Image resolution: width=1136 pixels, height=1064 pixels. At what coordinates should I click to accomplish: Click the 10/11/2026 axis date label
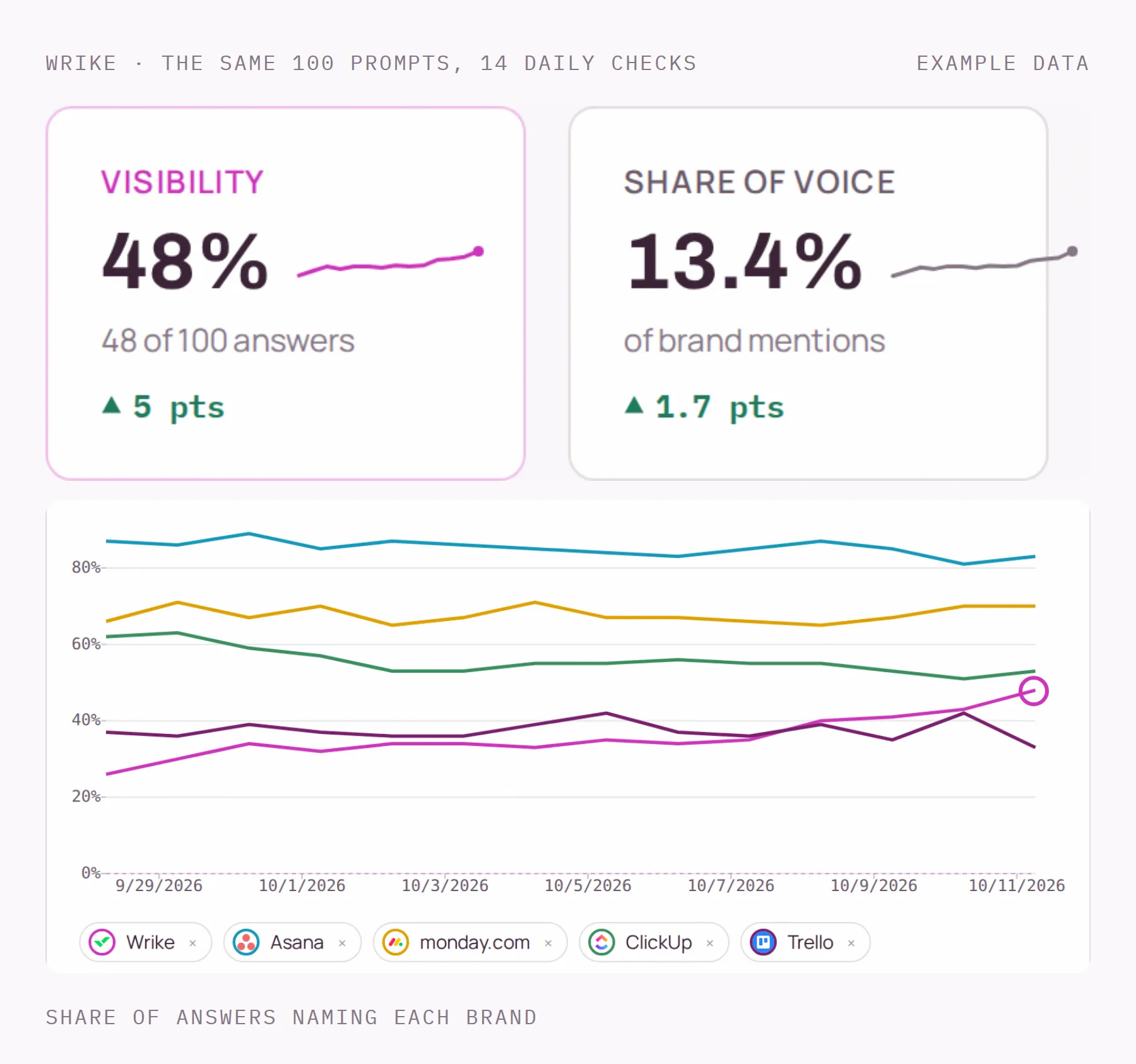point(1017,885)
